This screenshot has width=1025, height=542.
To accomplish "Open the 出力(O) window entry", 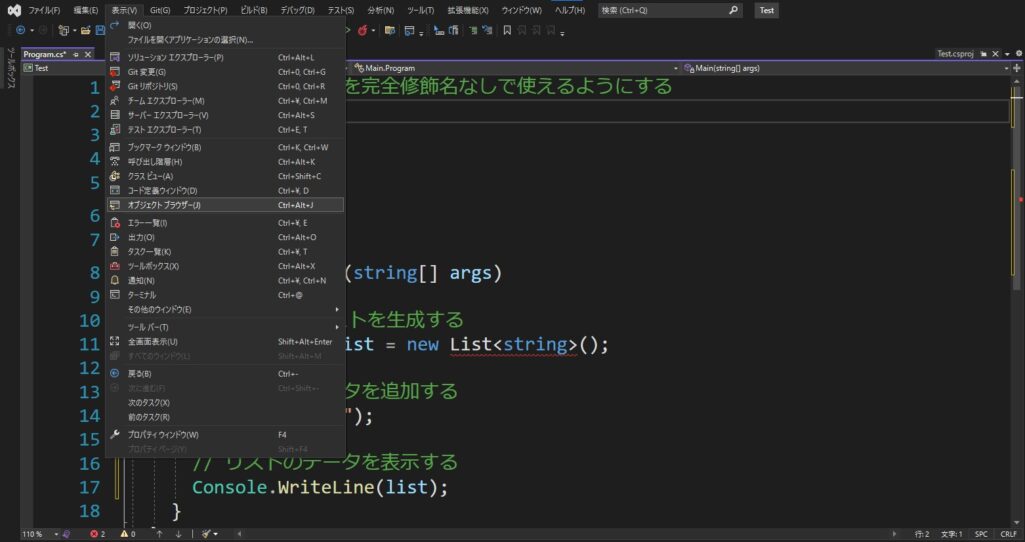I will 225,237.
